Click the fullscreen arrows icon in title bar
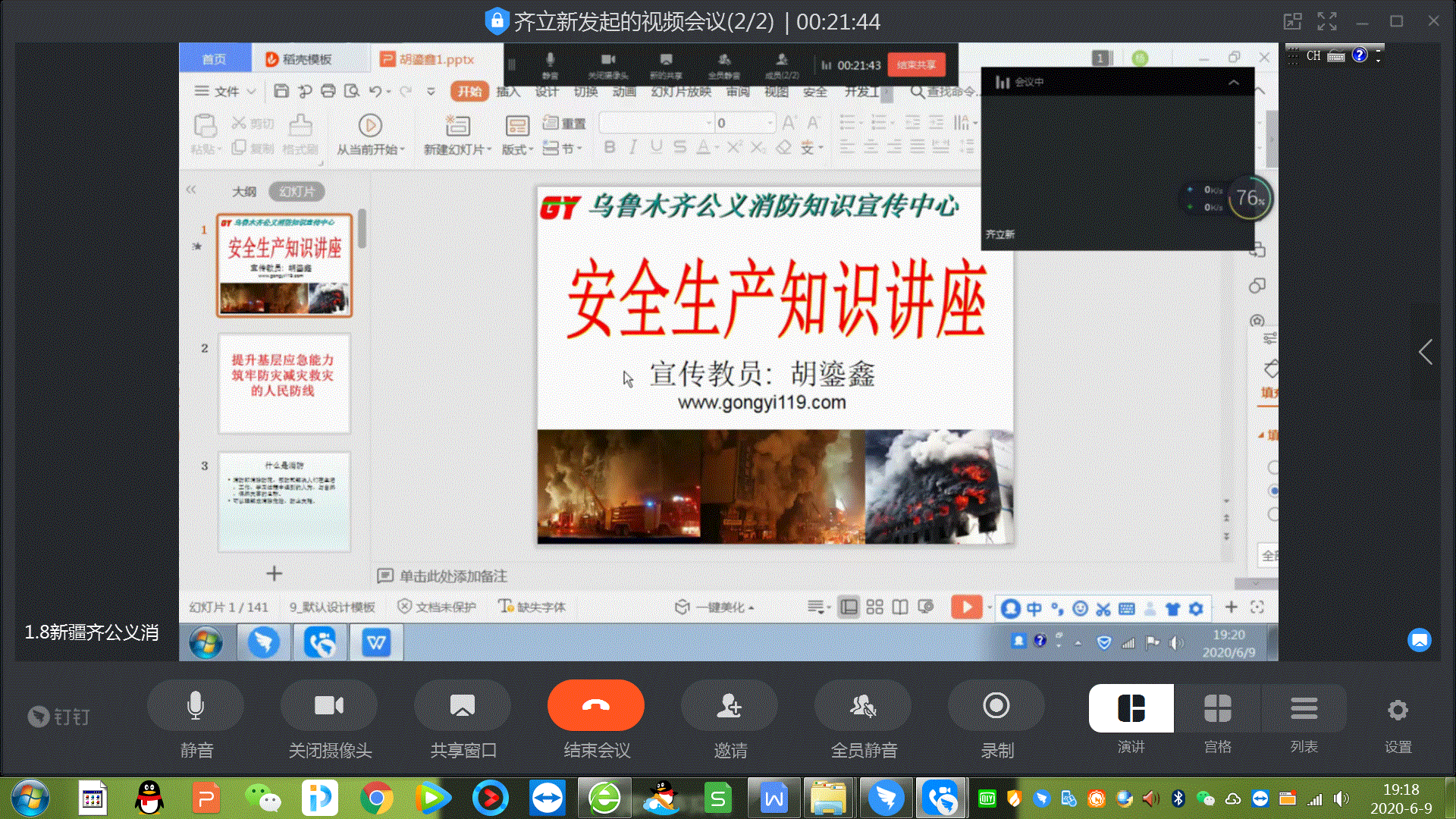Image resolution: width=1456 pixels, height=819 pixels. point(1326,21)
